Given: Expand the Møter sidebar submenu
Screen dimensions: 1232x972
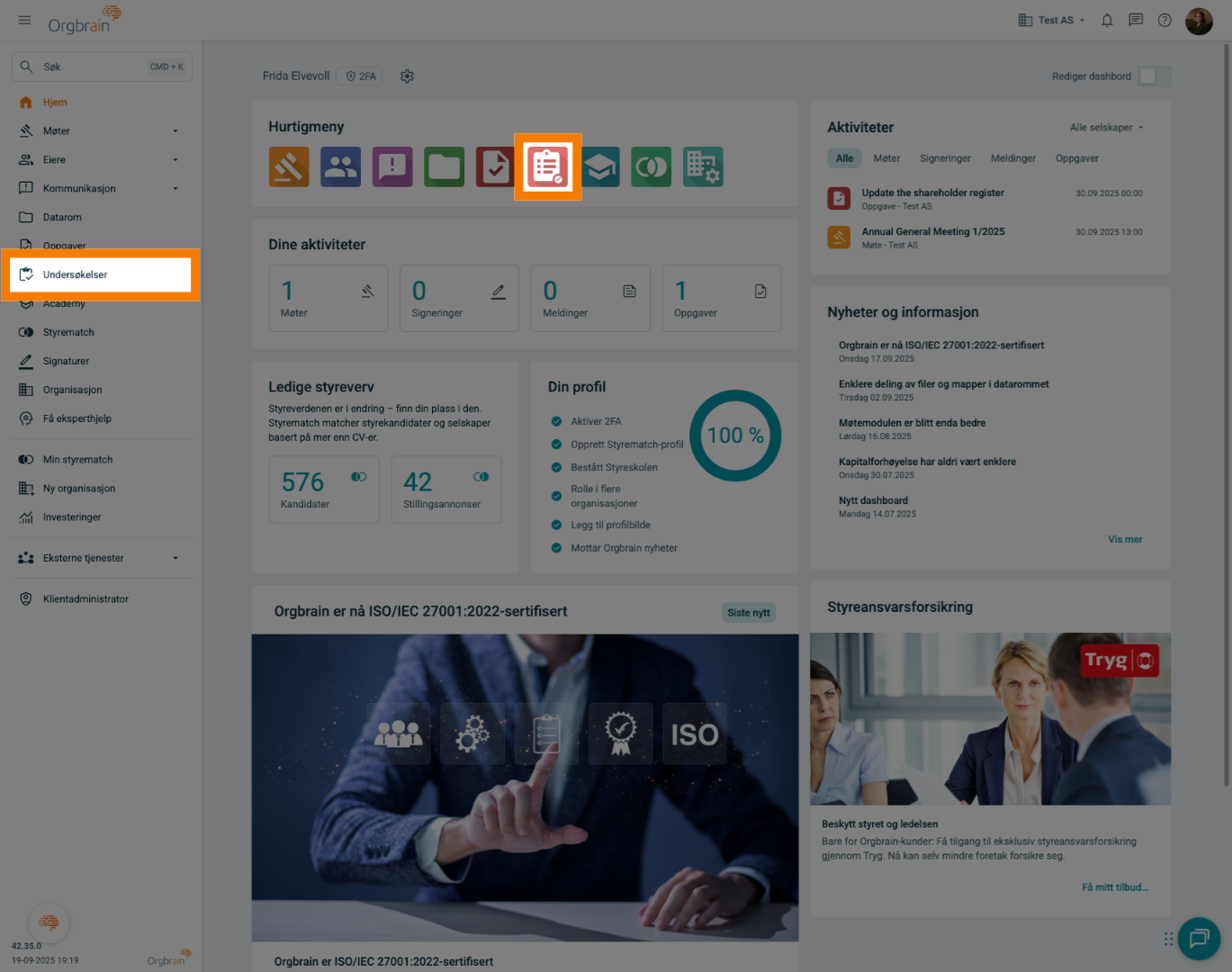Looking at the screenshot, I should click(175, 131).
